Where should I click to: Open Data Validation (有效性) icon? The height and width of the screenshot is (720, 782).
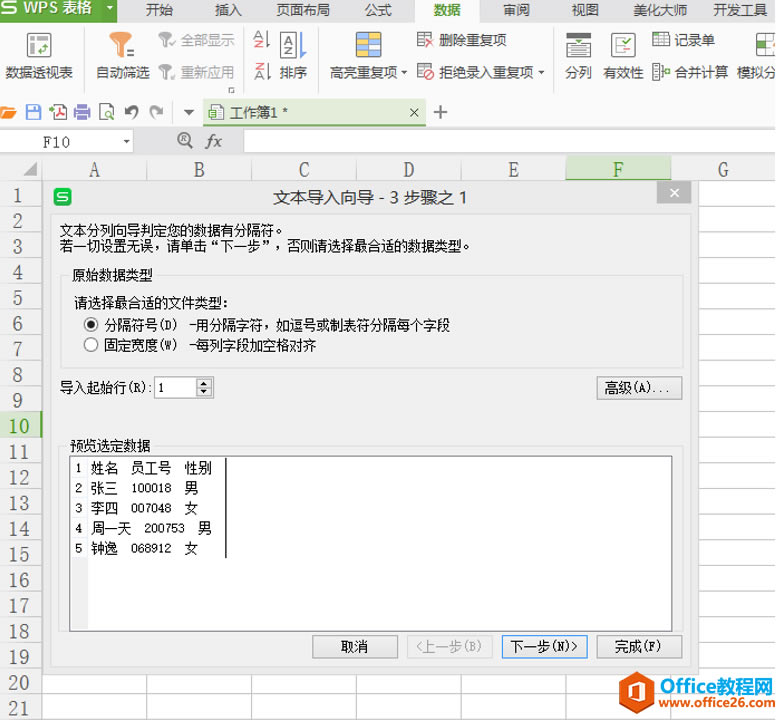[623, 45]
